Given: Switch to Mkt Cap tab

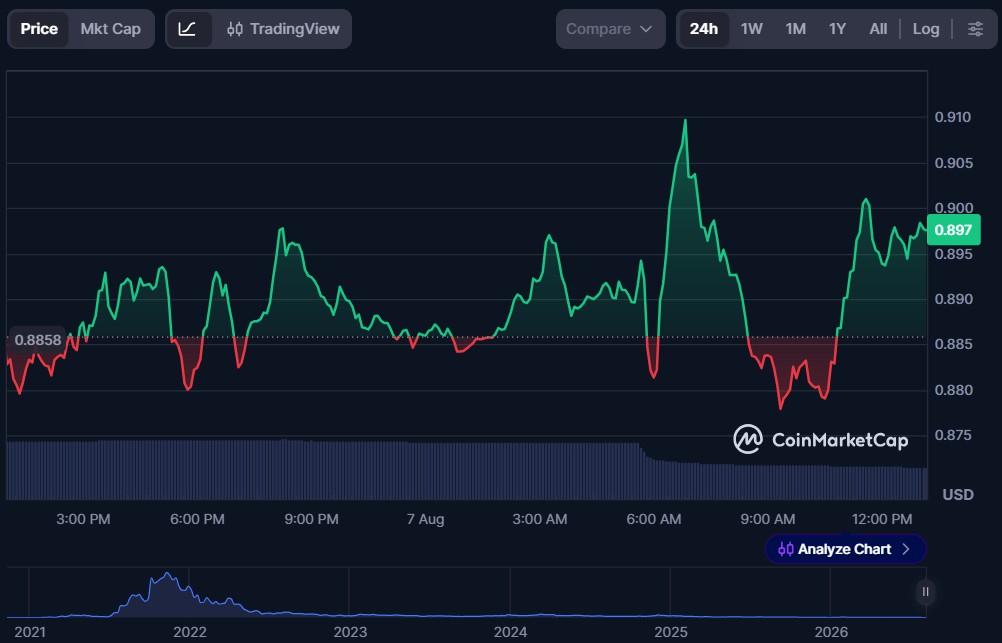Looking at the screenshot, I should (111, 29).
